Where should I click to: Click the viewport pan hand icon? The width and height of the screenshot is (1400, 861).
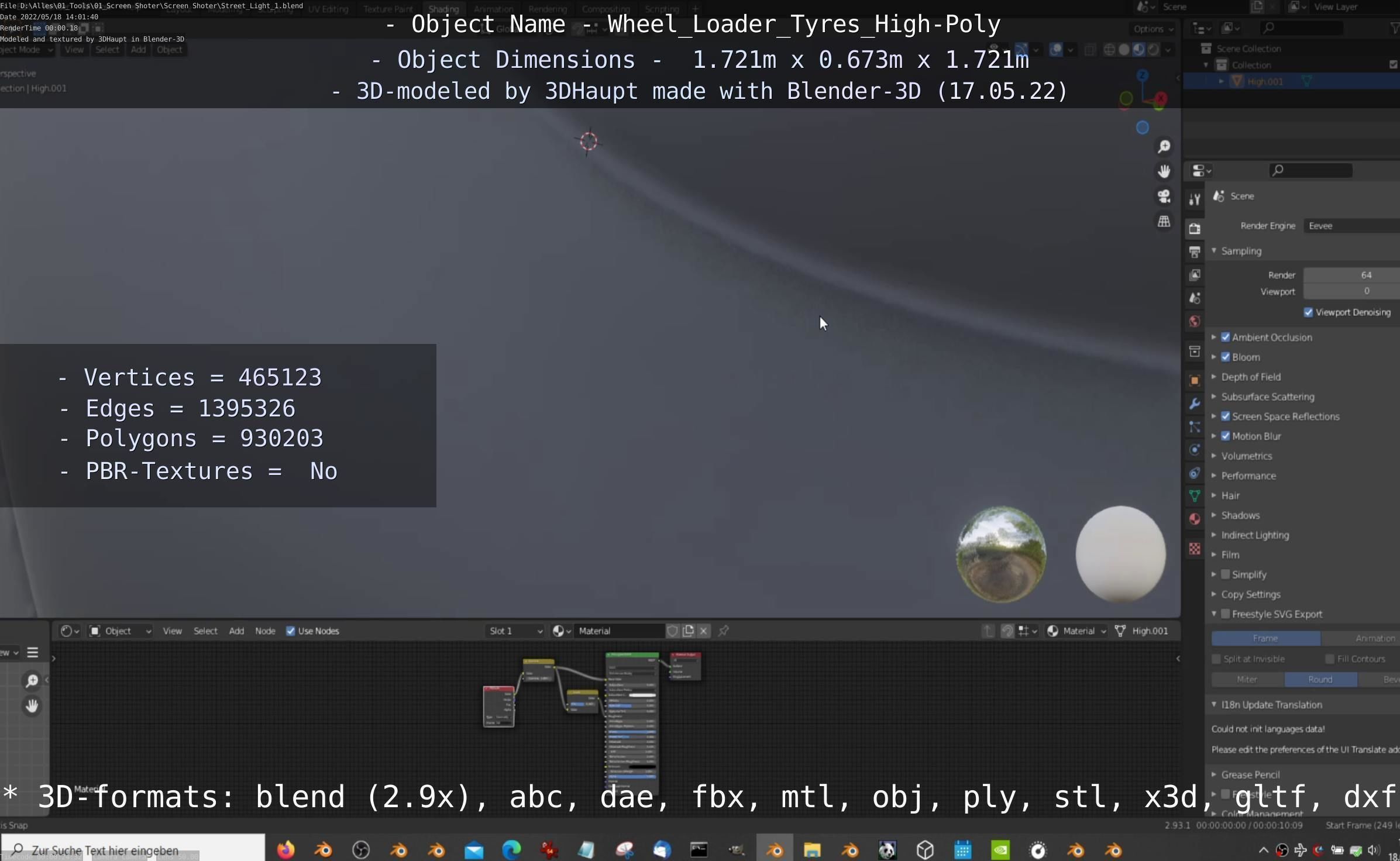1164,171
